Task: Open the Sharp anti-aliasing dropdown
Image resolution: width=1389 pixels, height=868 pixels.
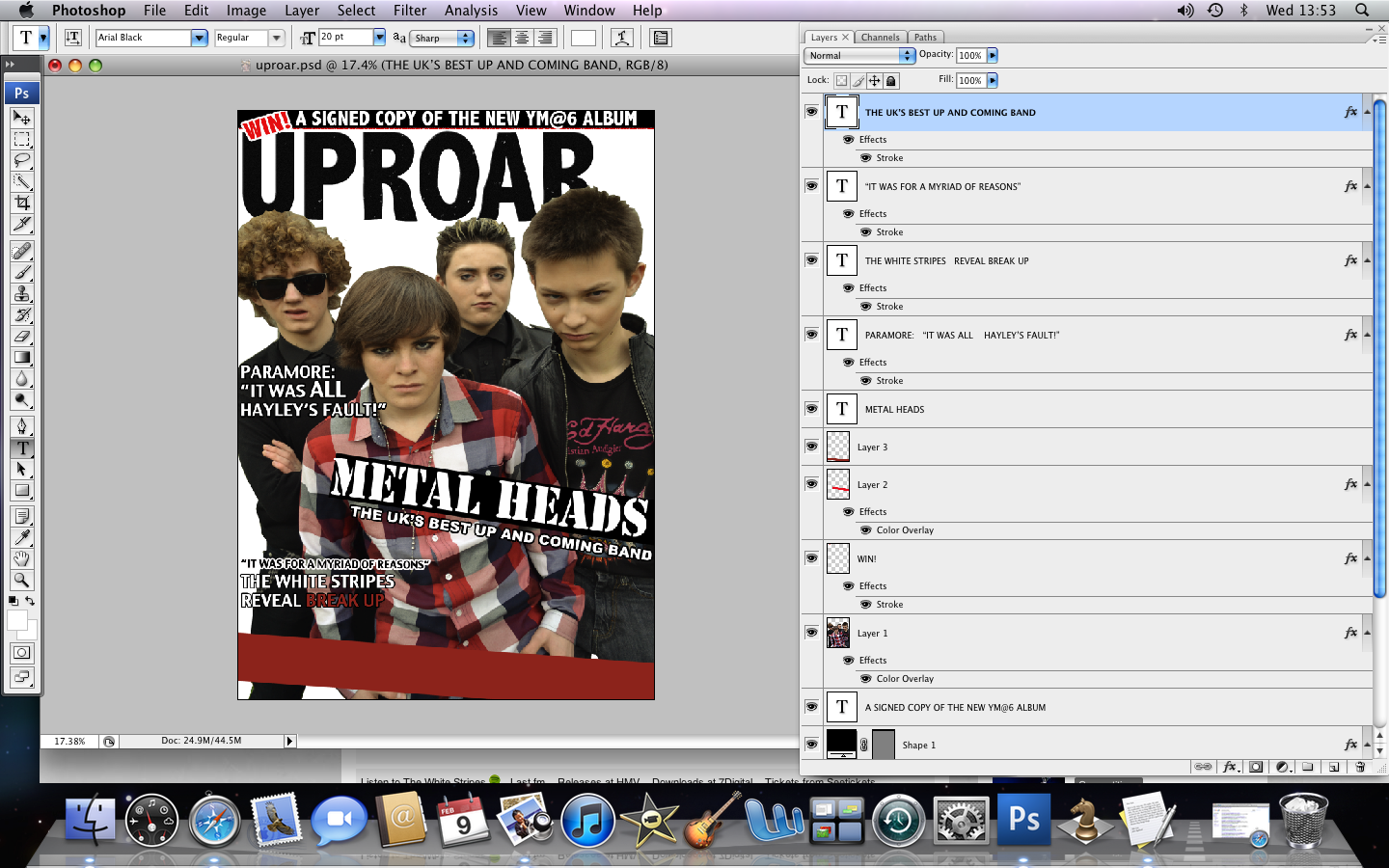Action: click(x=443, y=39)
